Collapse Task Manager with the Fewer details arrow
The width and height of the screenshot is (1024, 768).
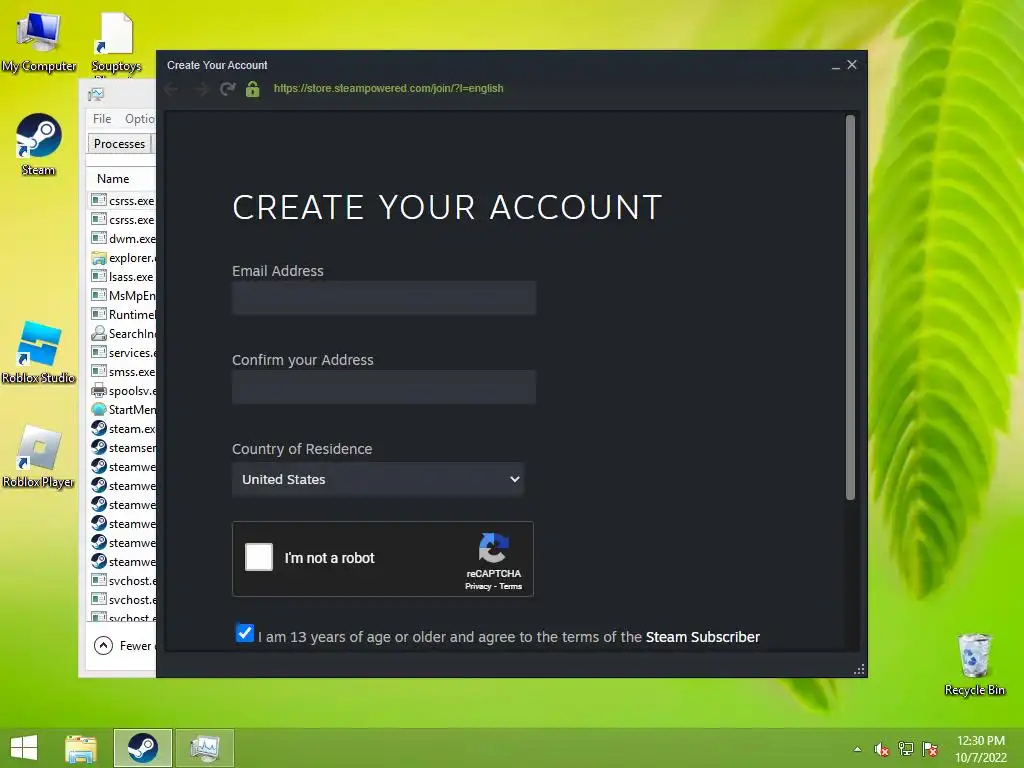[103, 645]
